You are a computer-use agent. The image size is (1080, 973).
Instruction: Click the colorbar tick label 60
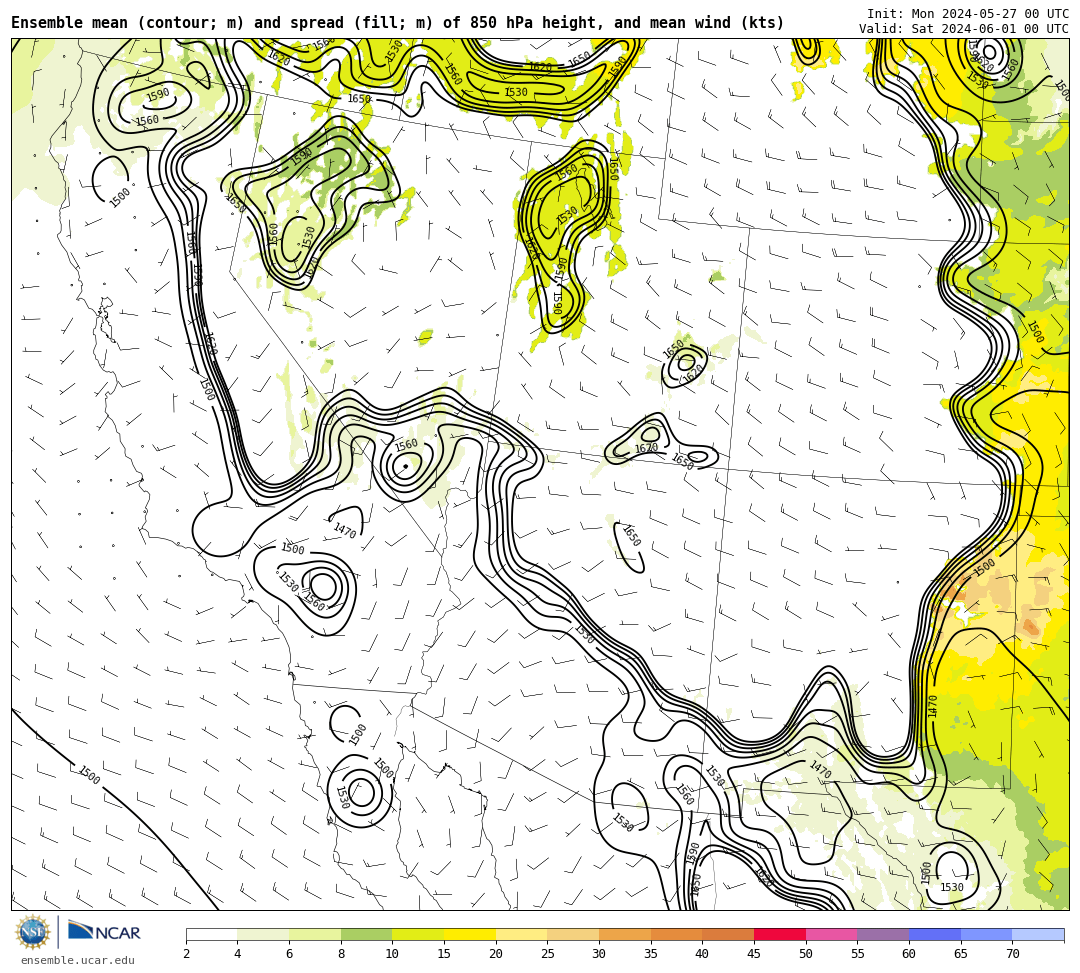click(x=909, y=954)
